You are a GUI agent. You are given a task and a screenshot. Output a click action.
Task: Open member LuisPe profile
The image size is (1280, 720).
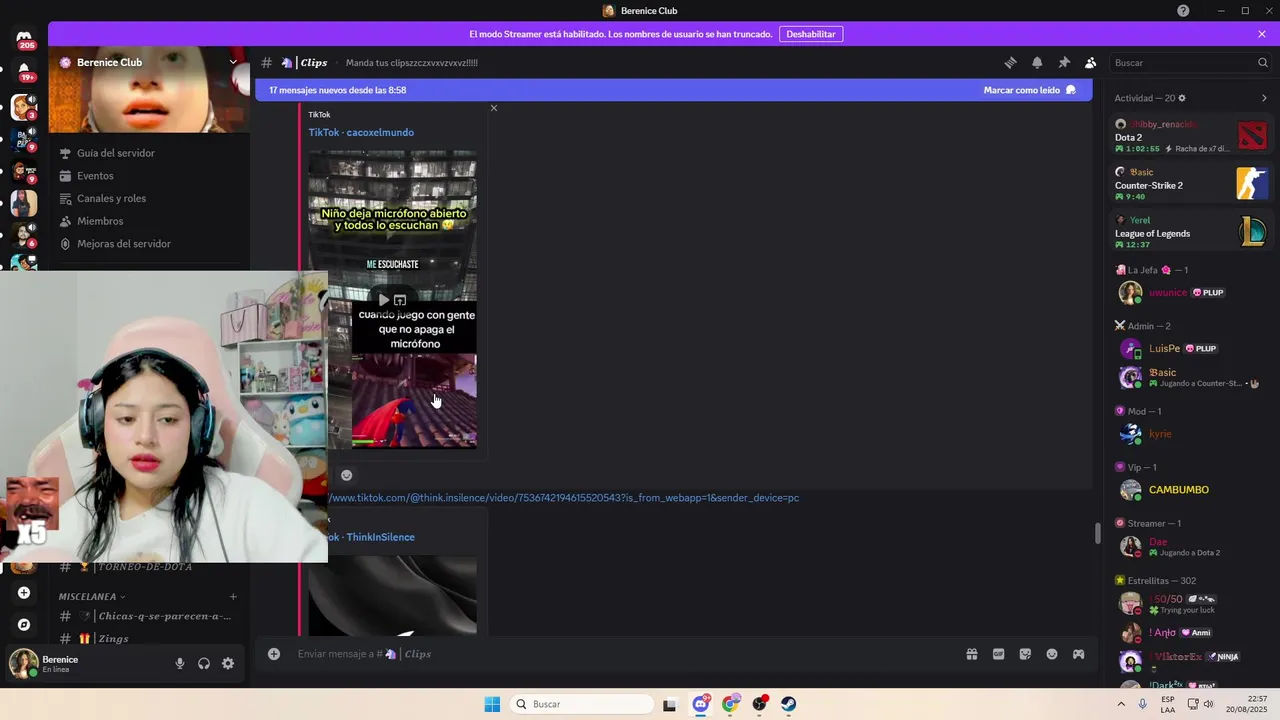pos(1191,348)
